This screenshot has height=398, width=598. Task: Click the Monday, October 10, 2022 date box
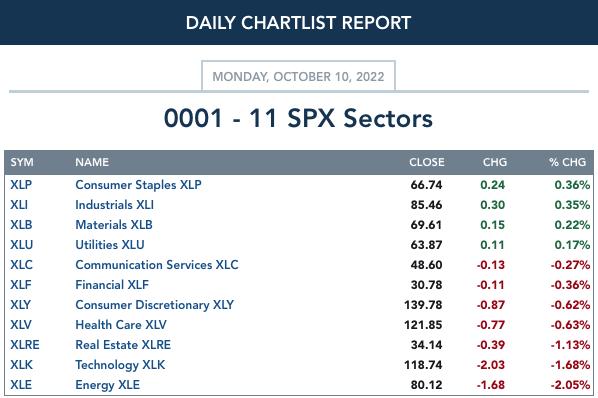(x=298, y=76)
